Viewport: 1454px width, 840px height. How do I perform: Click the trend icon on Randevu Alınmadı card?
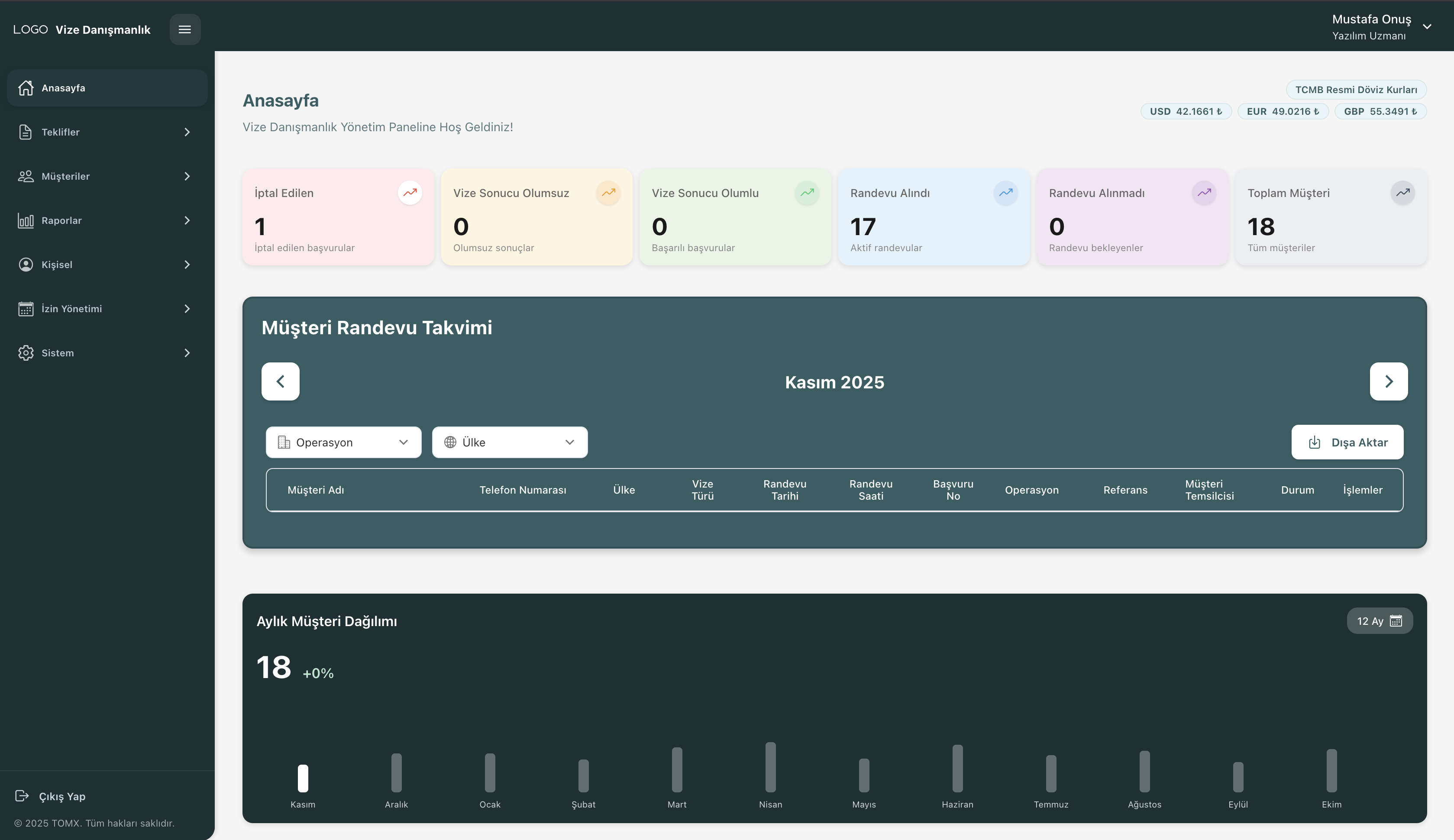pyautogui.click(x=1204, y=193)
